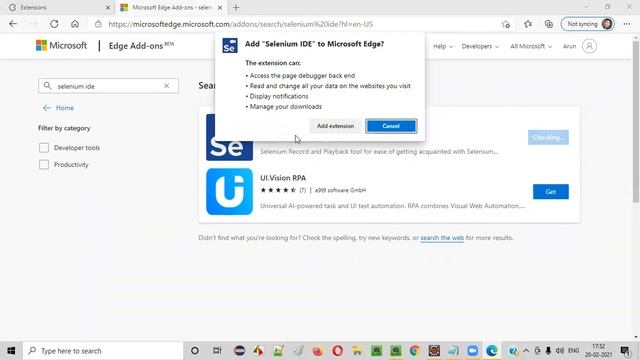The image size is (640, 360).
Task: Cancel the Selenium IDE install dialog
Action: point(391,126)
